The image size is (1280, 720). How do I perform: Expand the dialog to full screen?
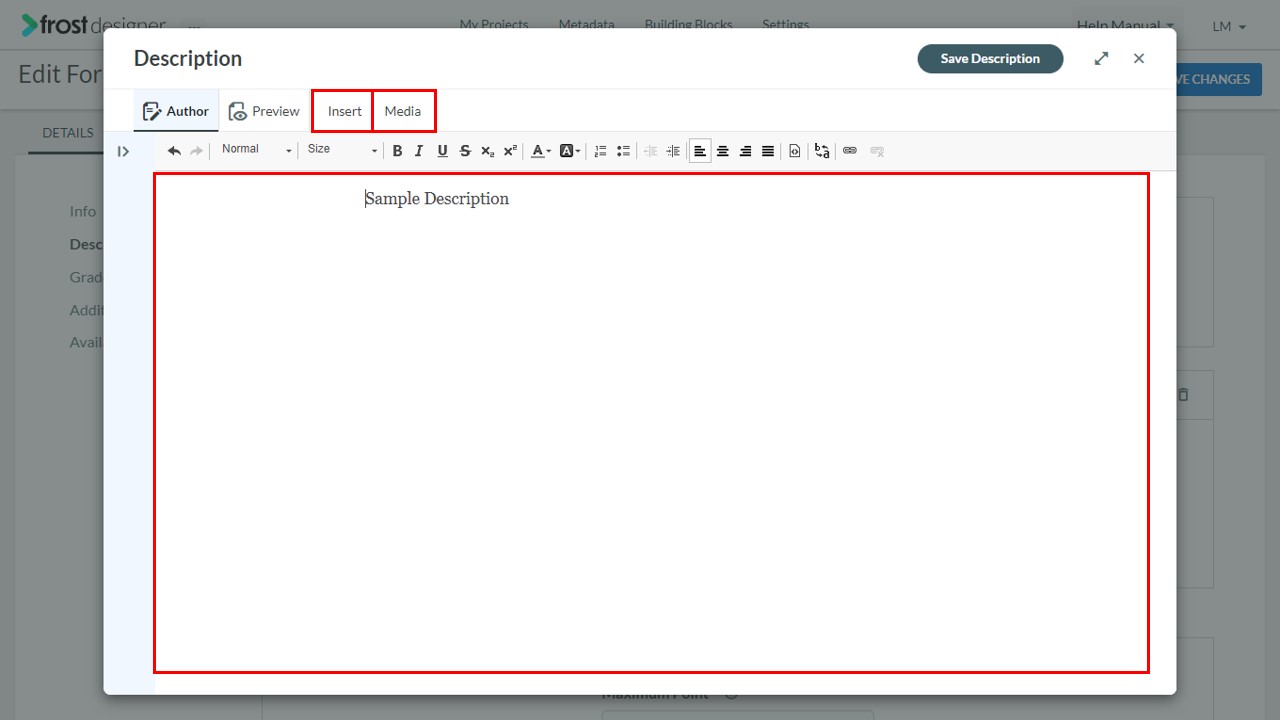tap(1101, 58)
